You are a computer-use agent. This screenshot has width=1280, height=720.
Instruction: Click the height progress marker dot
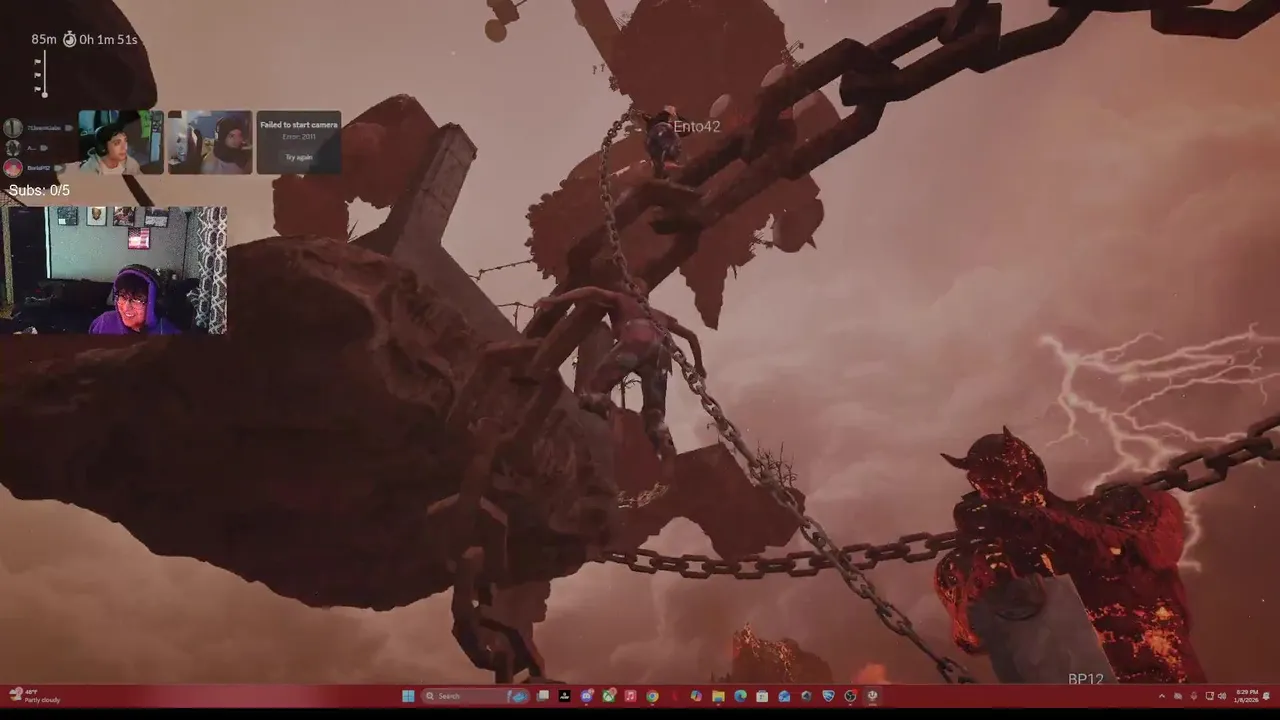point(45,95)
